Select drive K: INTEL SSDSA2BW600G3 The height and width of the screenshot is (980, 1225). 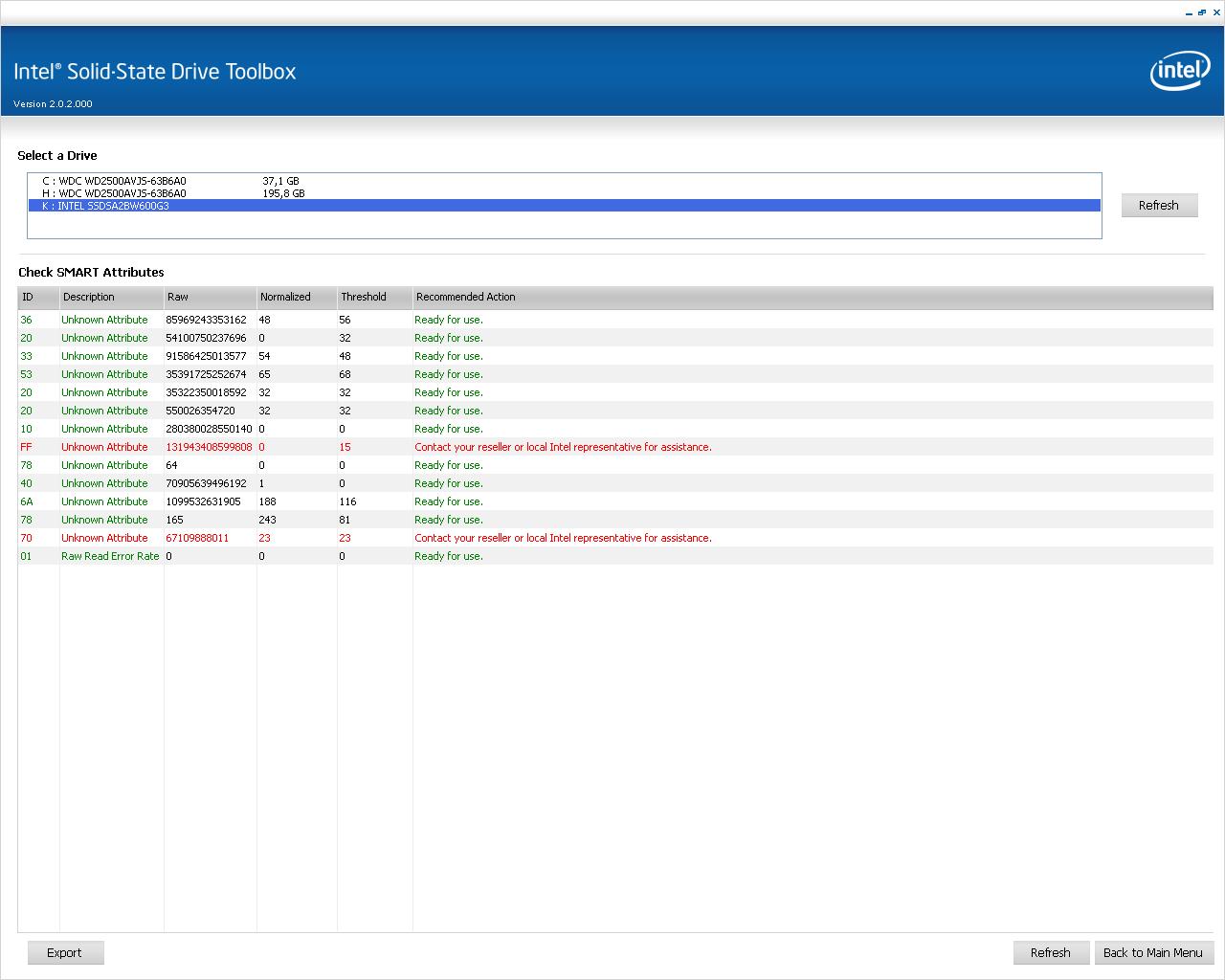(564, 206)
